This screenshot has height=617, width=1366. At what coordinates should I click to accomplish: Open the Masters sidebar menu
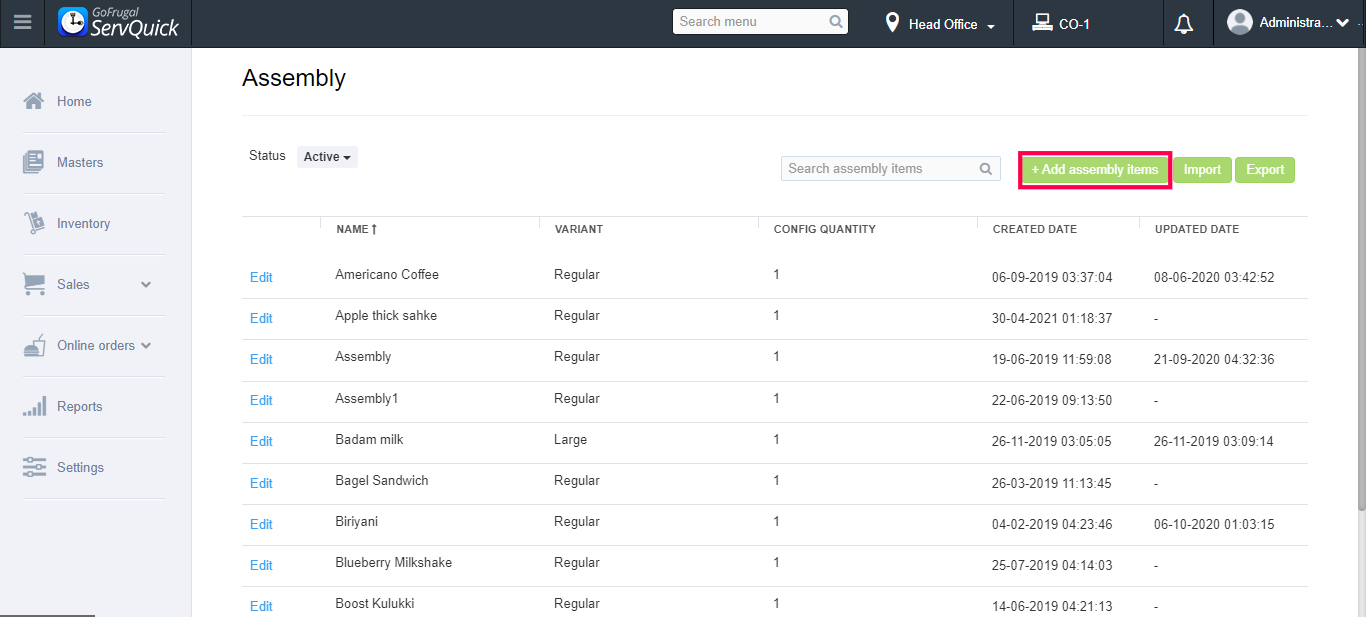pyautogui.click(x=79, y=162)
